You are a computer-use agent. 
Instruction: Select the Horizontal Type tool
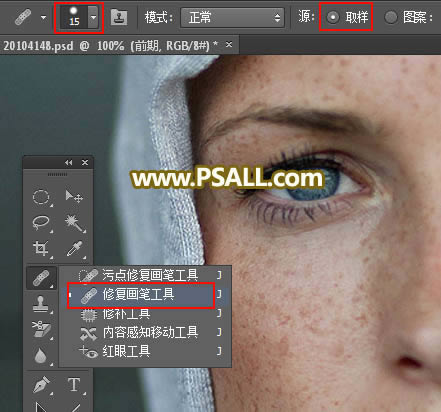click(74, 384)
